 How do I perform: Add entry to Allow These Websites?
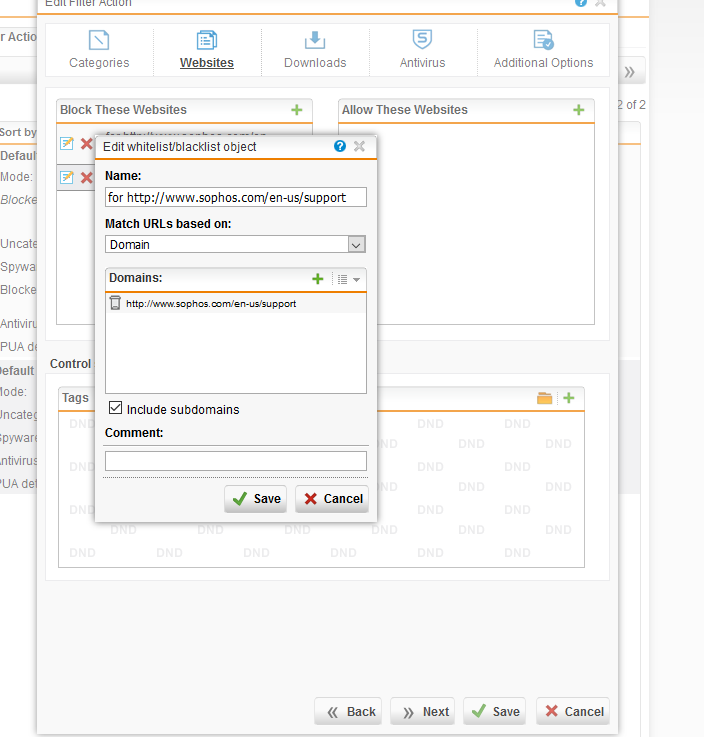579,110
